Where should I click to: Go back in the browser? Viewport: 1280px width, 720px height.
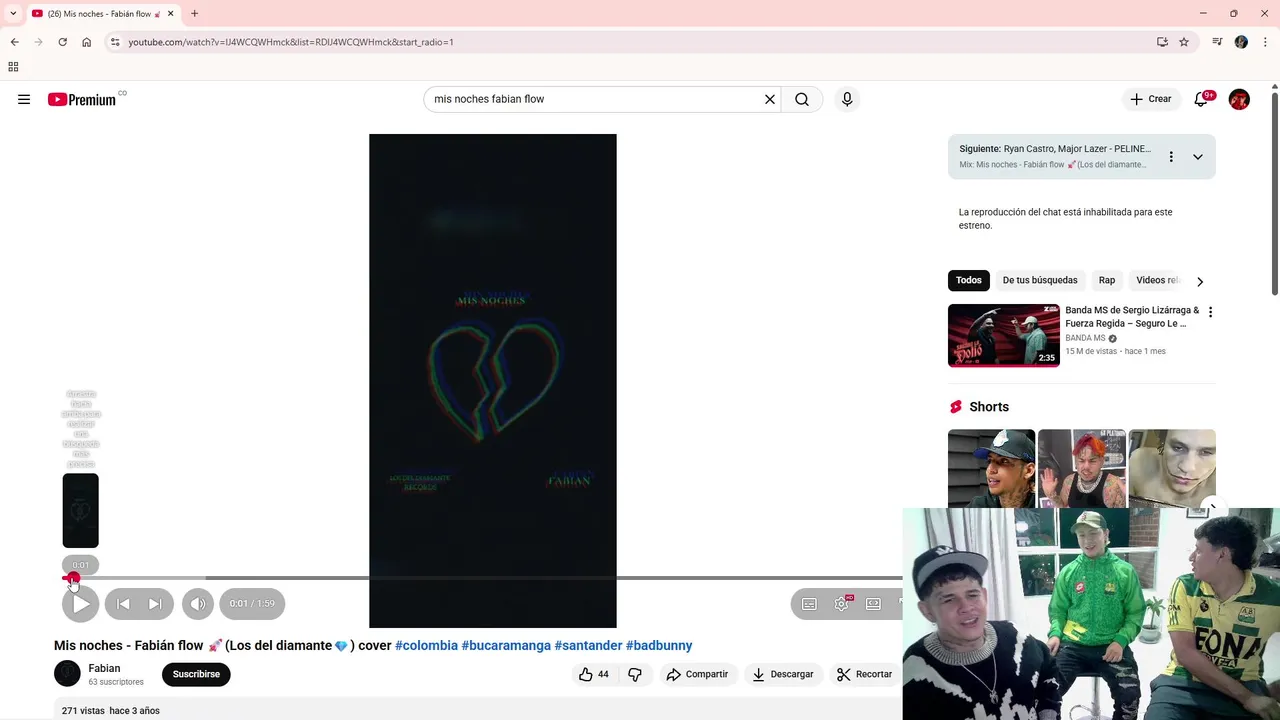click(14, 42)
